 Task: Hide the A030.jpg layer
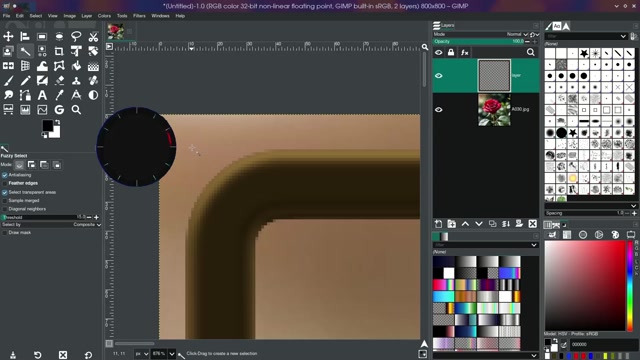(439, 109)
